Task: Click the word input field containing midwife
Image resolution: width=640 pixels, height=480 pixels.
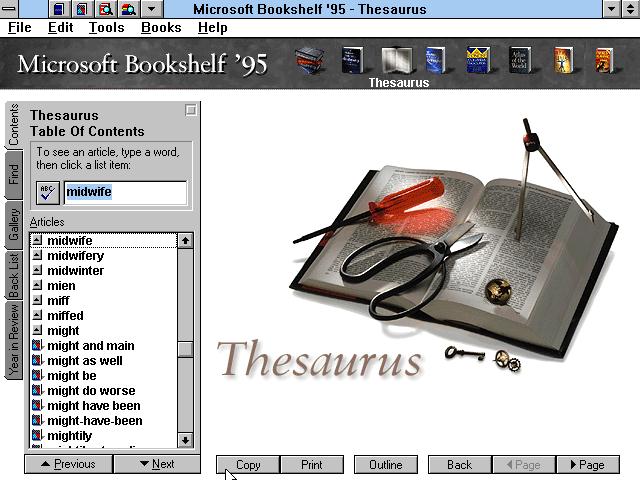Action: pos(125,193)
